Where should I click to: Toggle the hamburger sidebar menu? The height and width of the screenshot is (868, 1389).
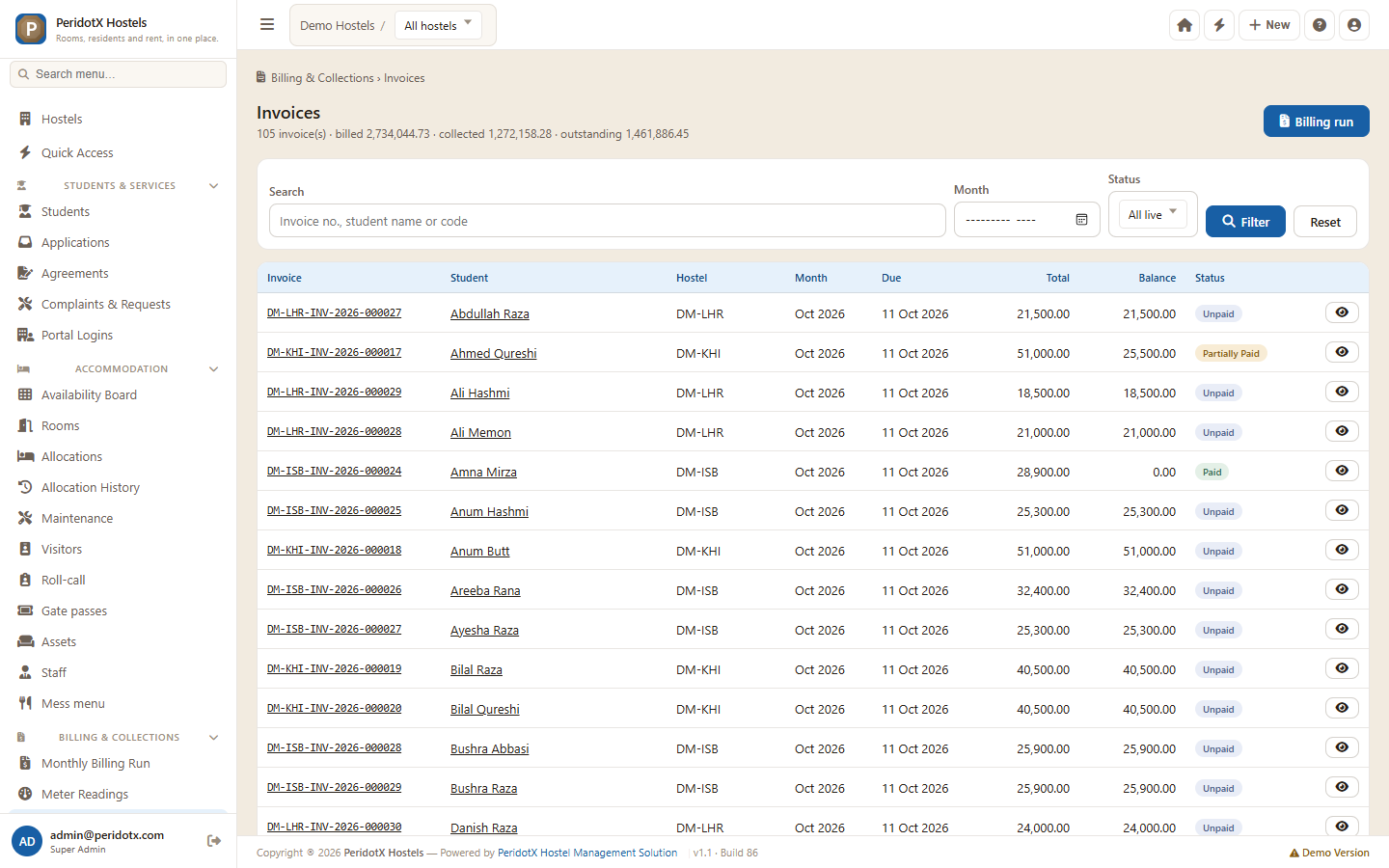(x=267, y=25)
